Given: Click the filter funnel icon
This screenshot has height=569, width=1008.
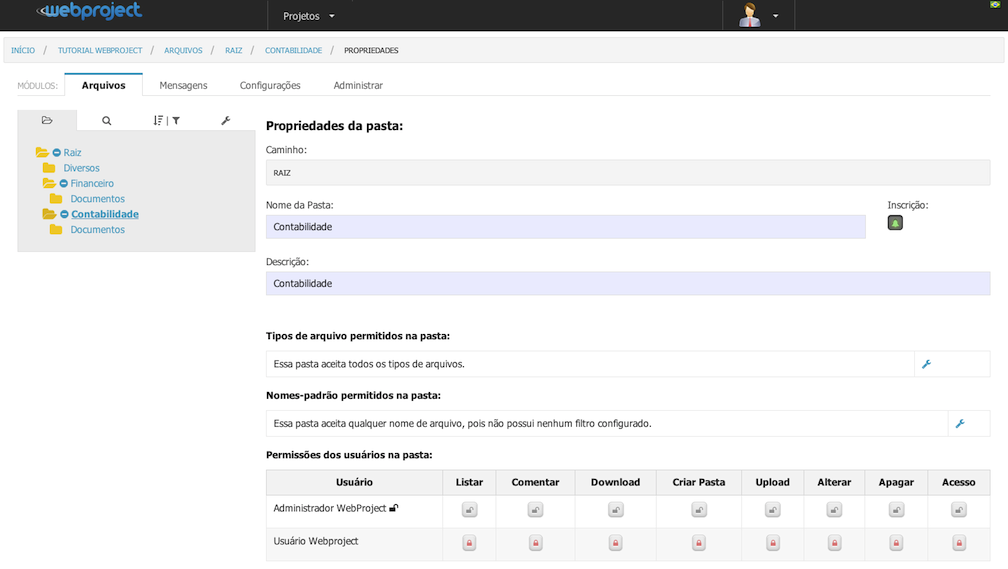Looking at the screenshot, I should point(176,120).
